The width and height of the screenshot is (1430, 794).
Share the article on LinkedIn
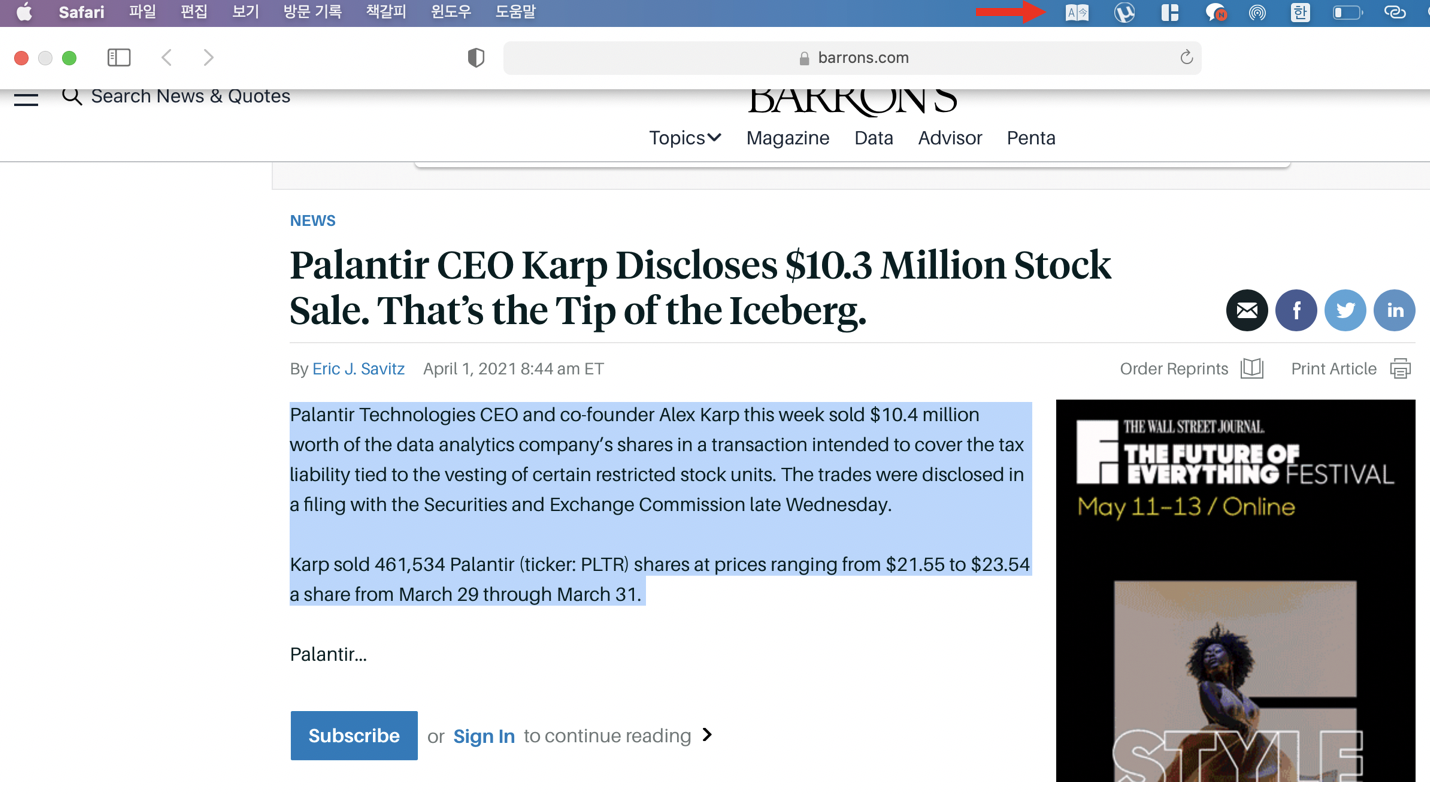[1394, 311]
